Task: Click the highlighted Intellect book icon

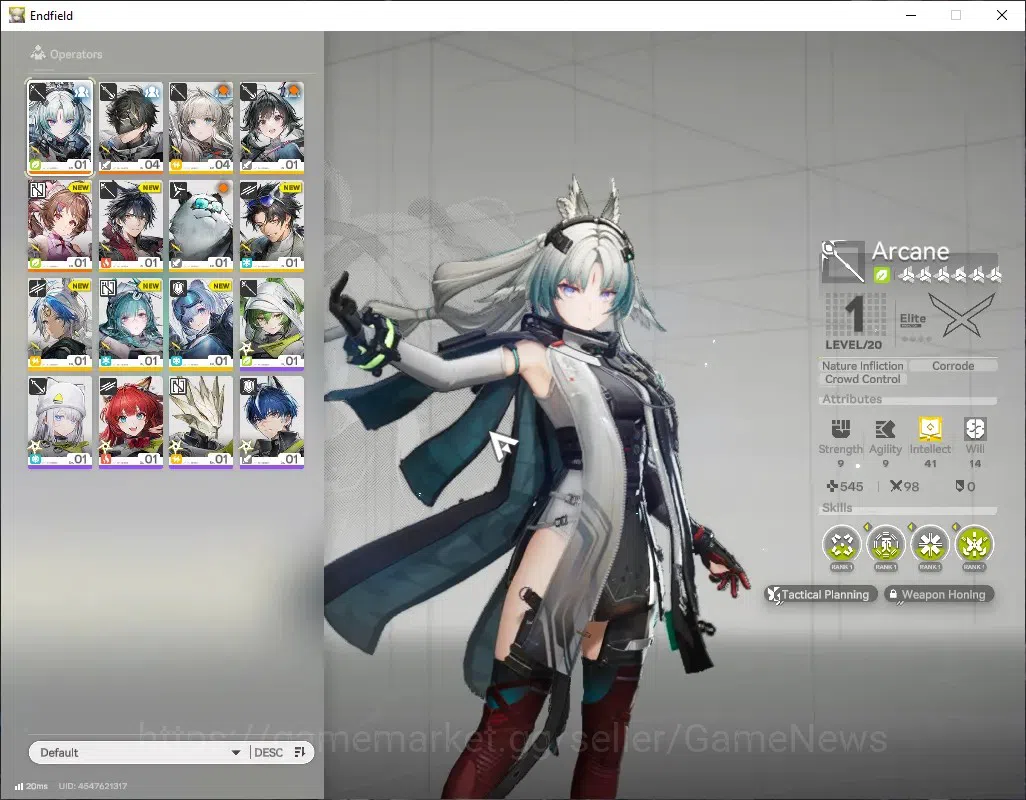Action: click(x=930, y=428)
